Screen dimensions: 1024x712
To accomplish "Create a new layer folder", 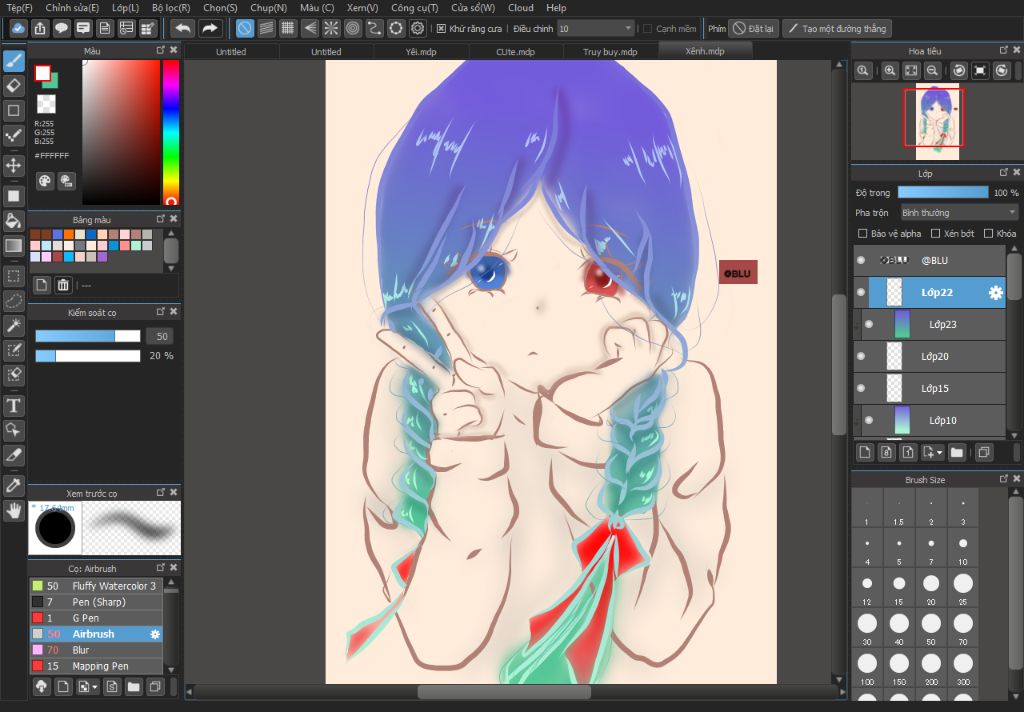I will point(957,452).
